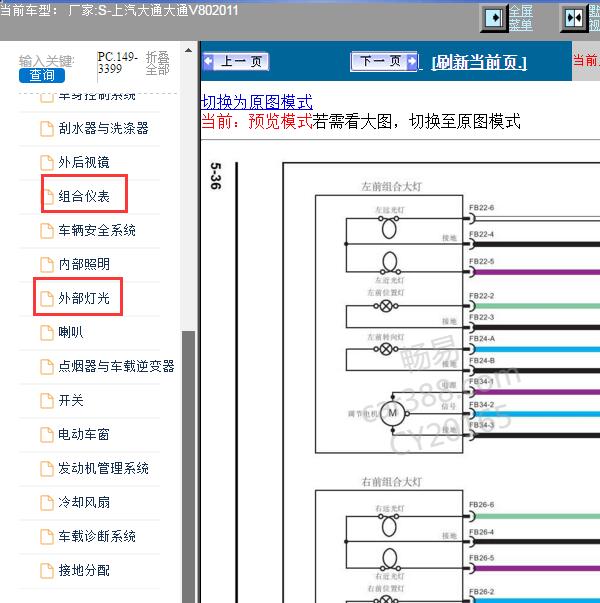Click page icon beside 发动机管理系统

47,468
